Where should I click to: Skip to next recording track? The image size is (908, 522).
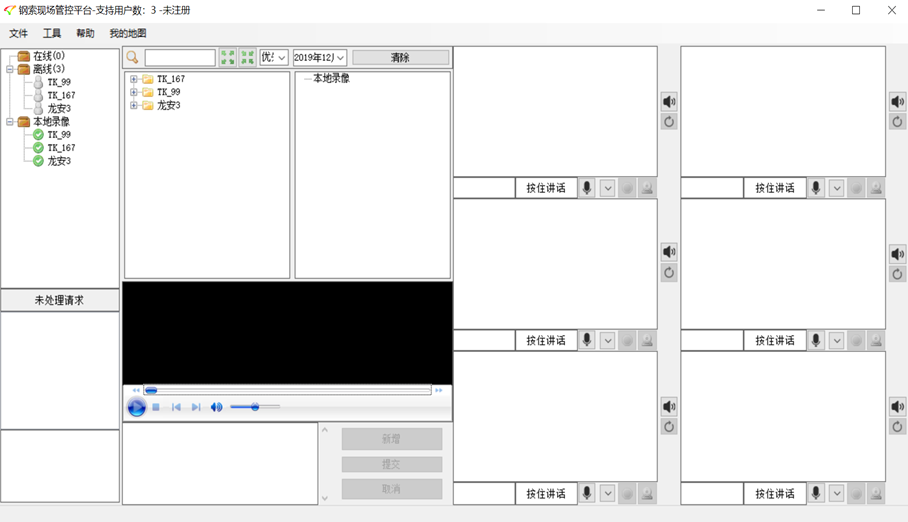point(196,407)
